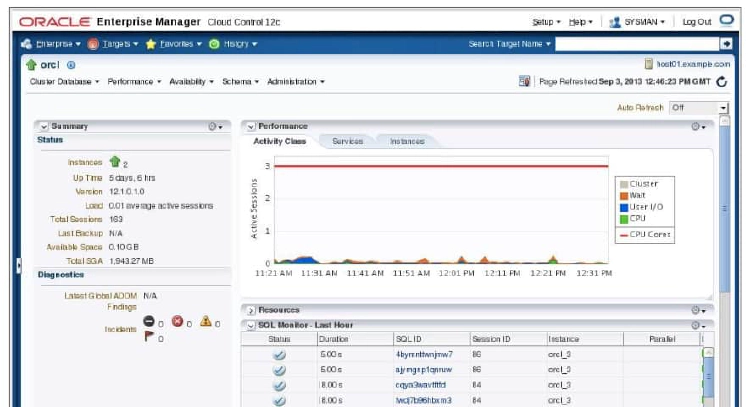Open the SYSMAN user dropdown

click(x=644, y=22)
